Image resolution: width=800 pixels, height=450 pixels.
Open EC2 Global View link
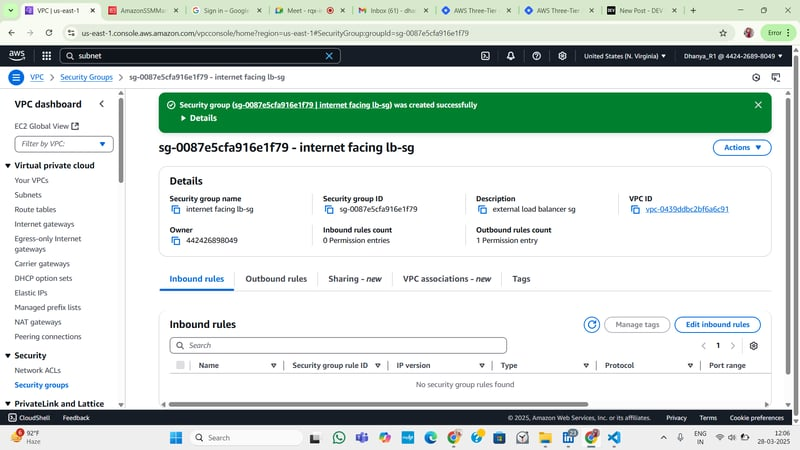pos(46,126)
